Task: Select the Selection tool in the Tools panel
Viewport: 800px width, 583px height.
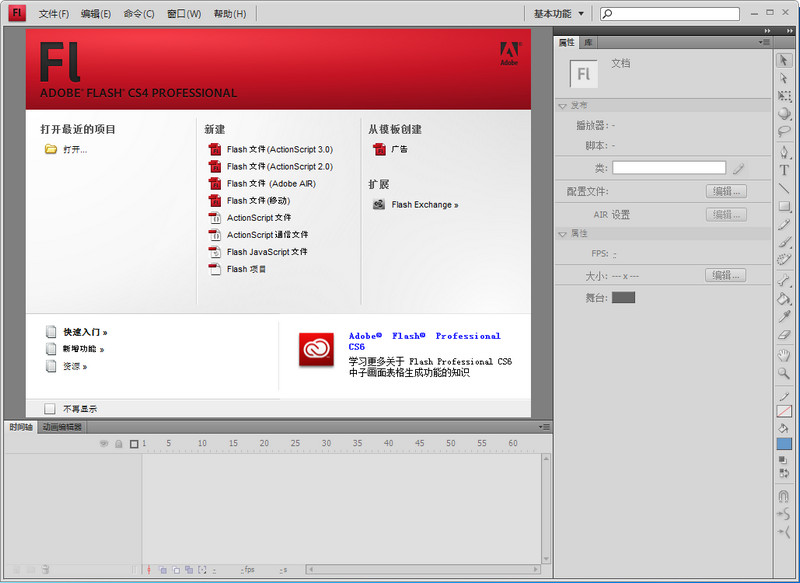Action: 784,60
